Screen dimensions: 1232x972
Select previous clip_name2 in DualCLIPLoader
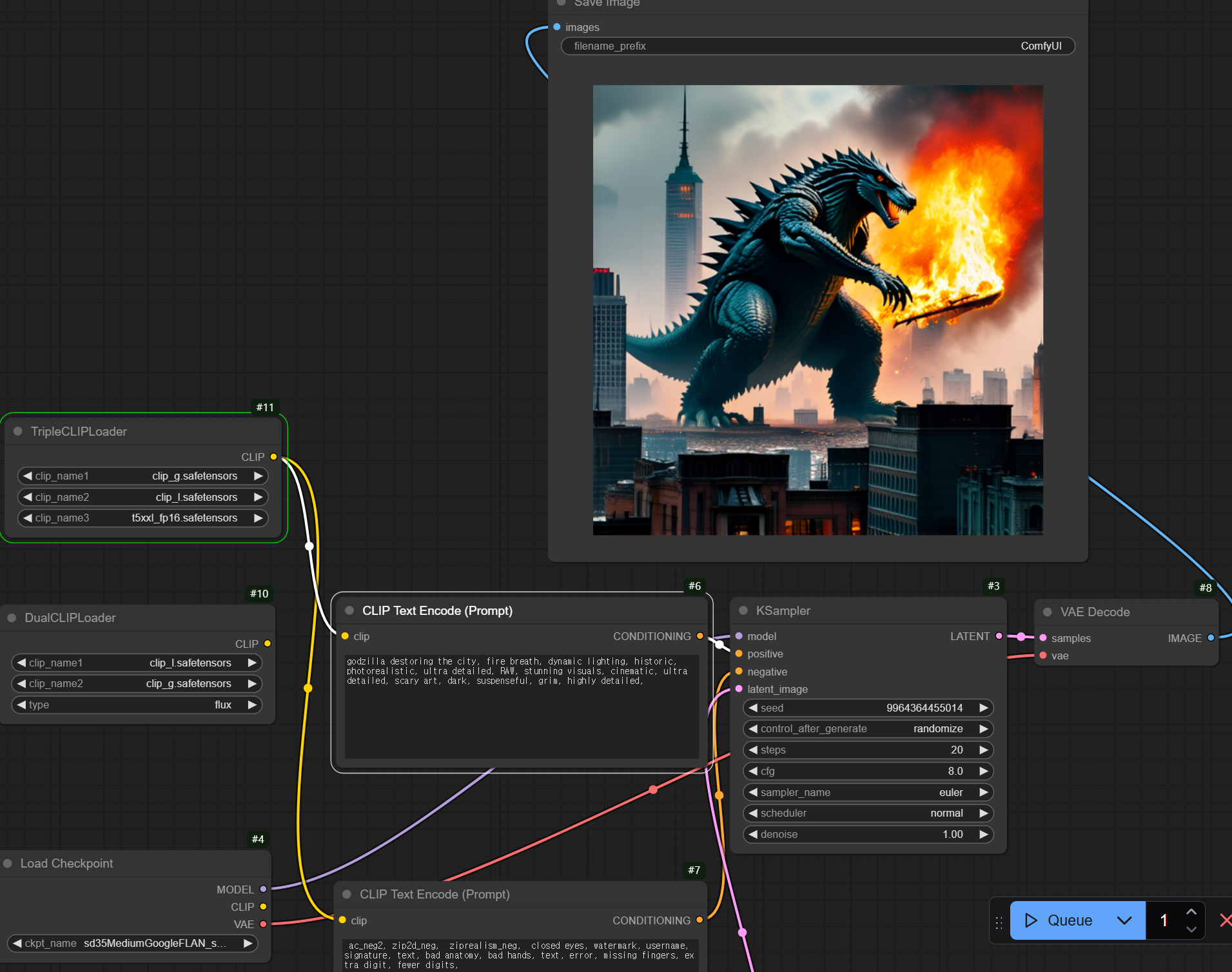tap(21, 683)
